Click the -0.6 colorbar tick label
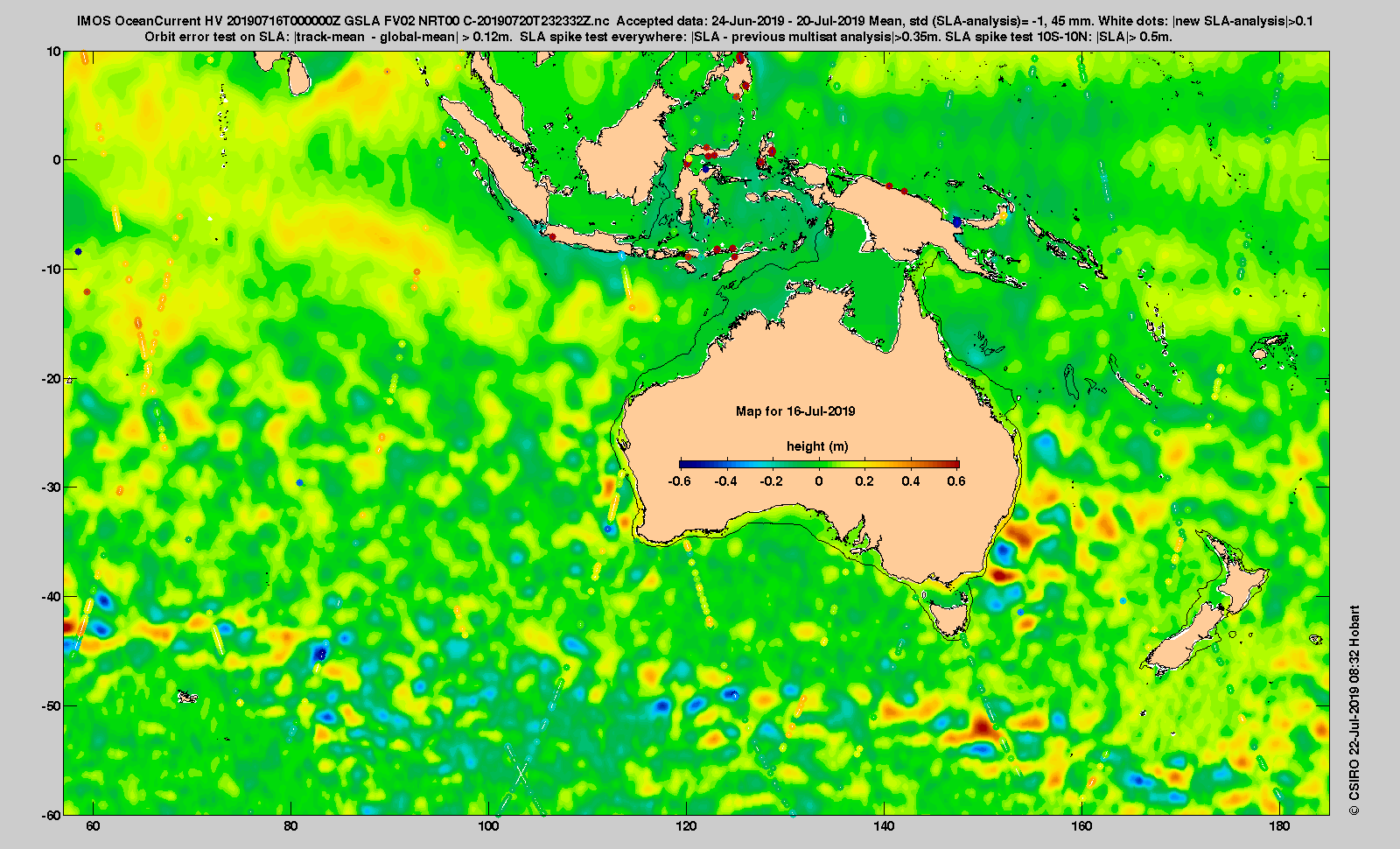 coord(679,481)
